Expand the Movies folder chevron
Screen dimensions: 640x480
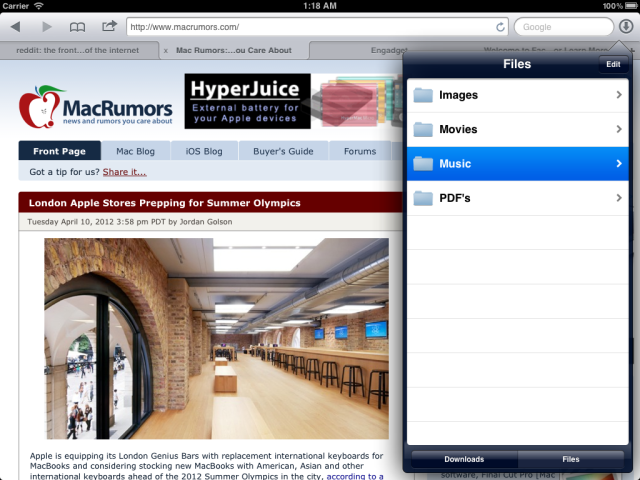click(619, 129)
